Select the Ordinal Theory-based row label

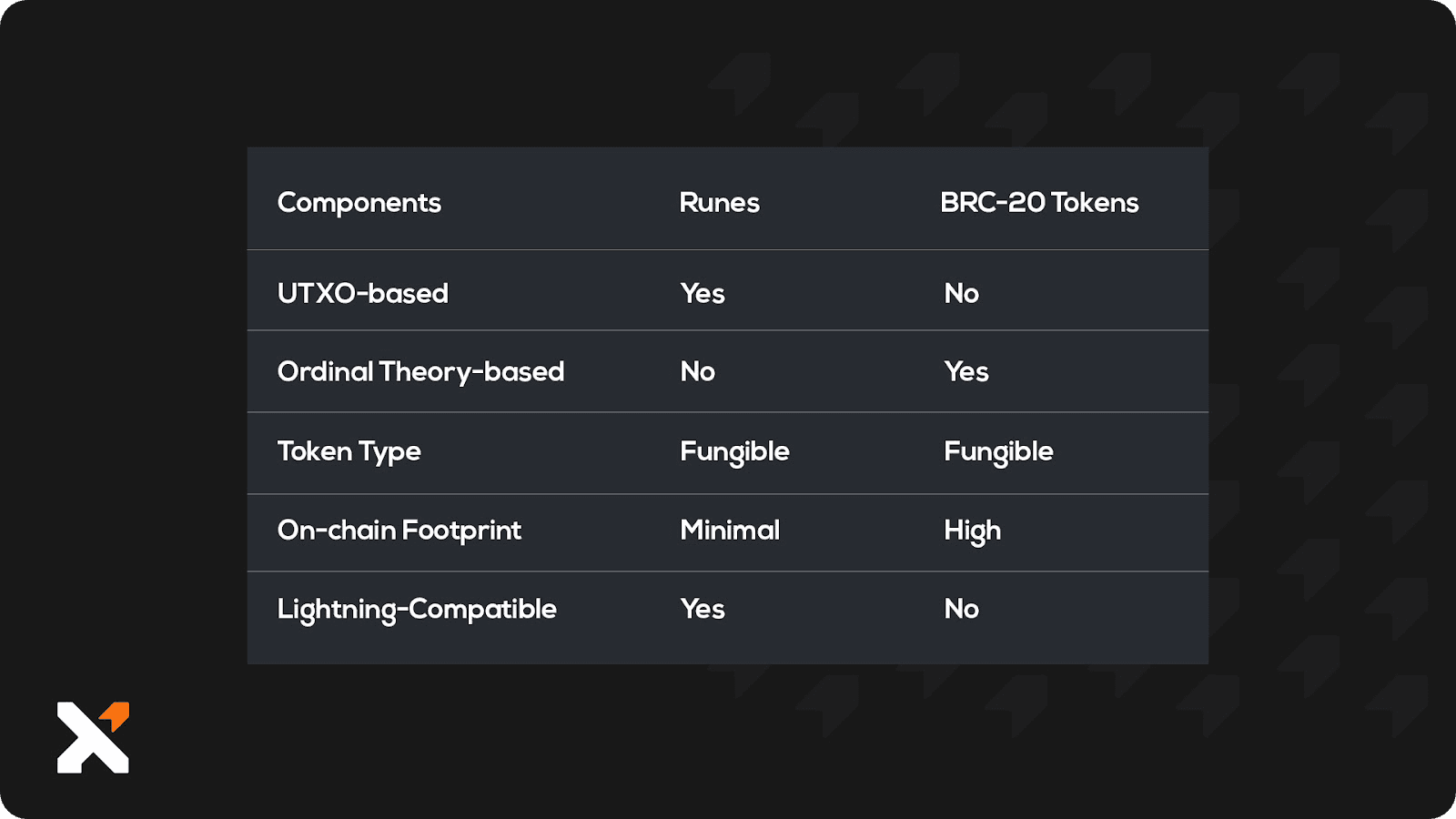[x=420, y=372]
